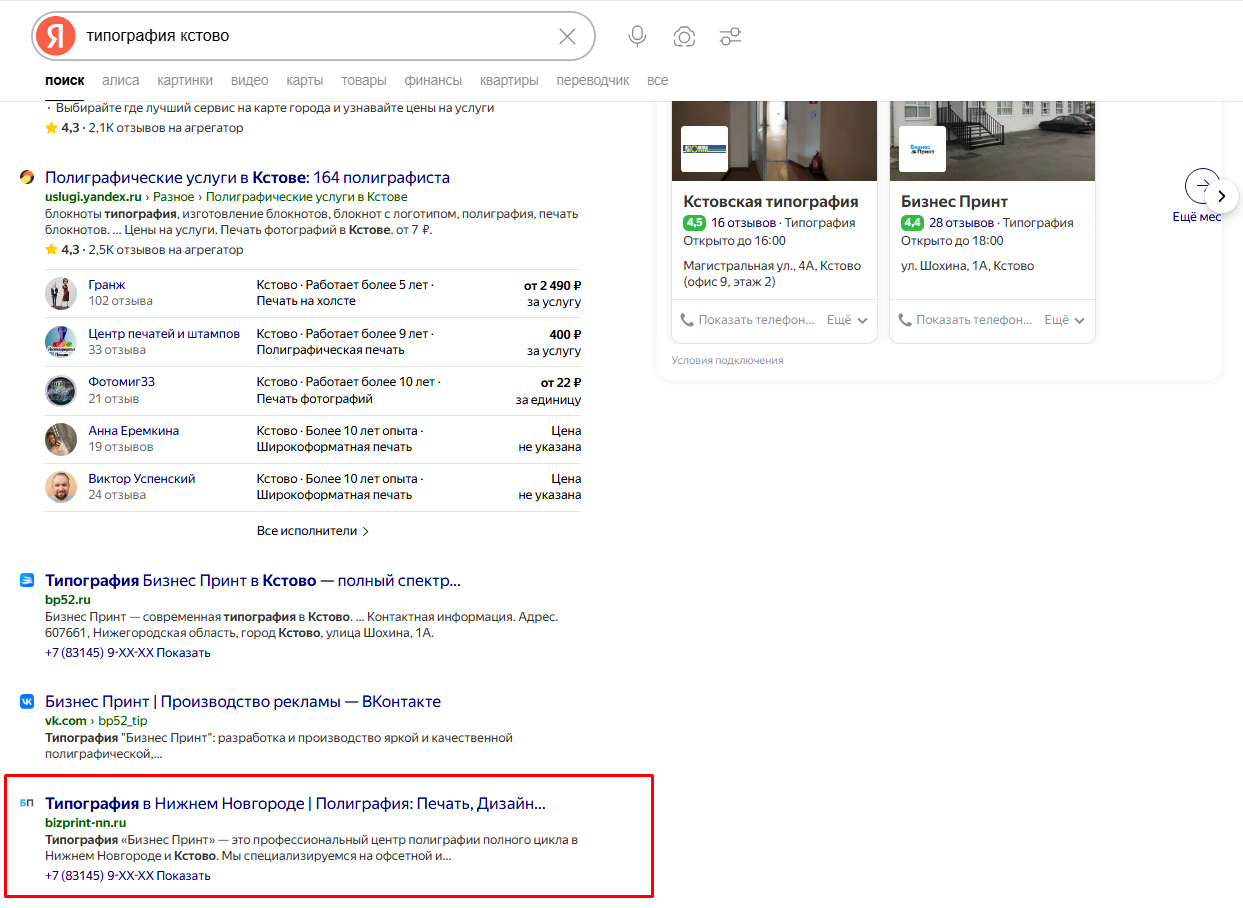
Task: Open search settings sliders icon
Action: click(x=730, y=37)
